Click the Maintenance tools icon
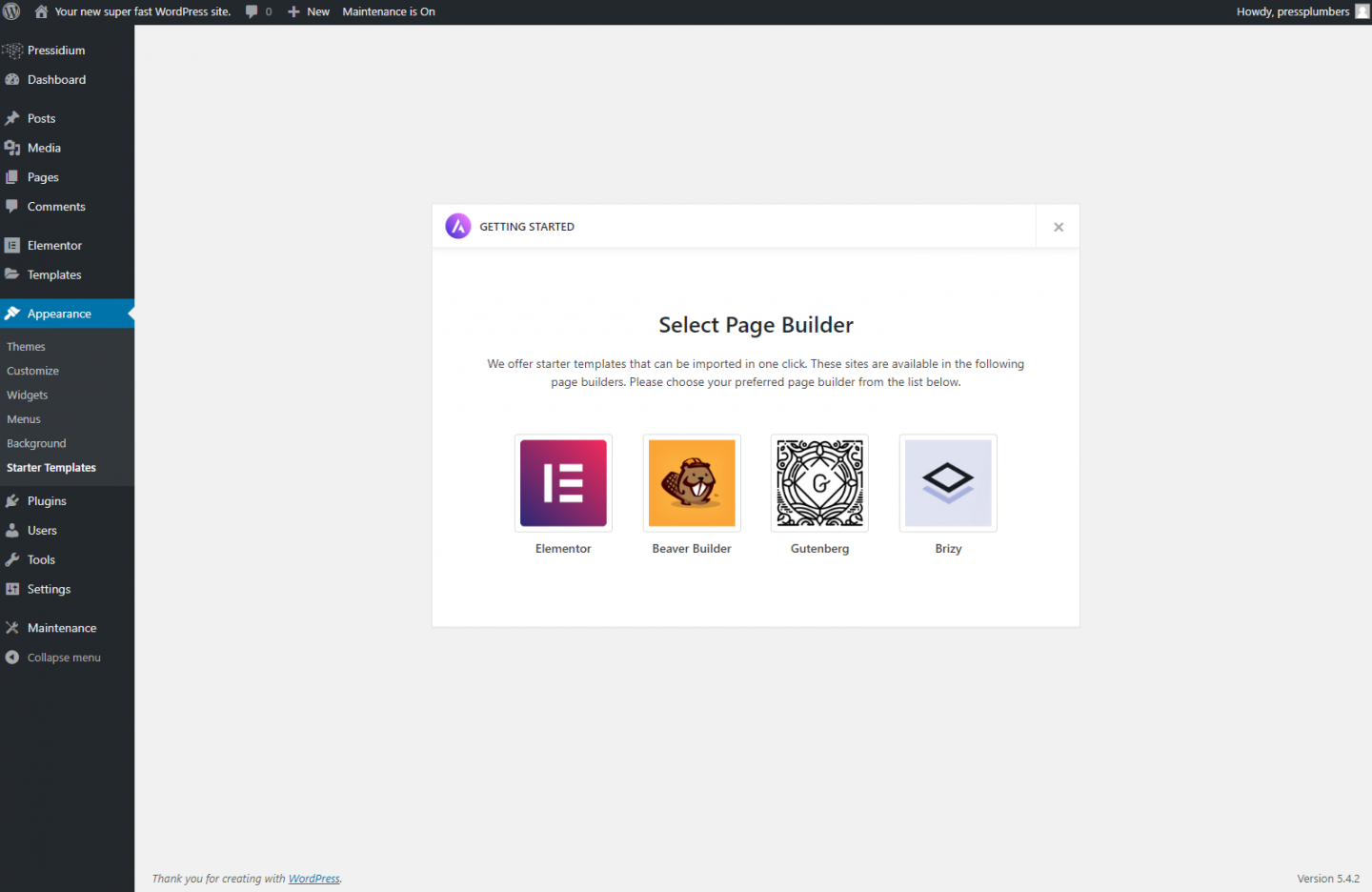Viewport: 1372px width, 892px height. pos(12,628)
